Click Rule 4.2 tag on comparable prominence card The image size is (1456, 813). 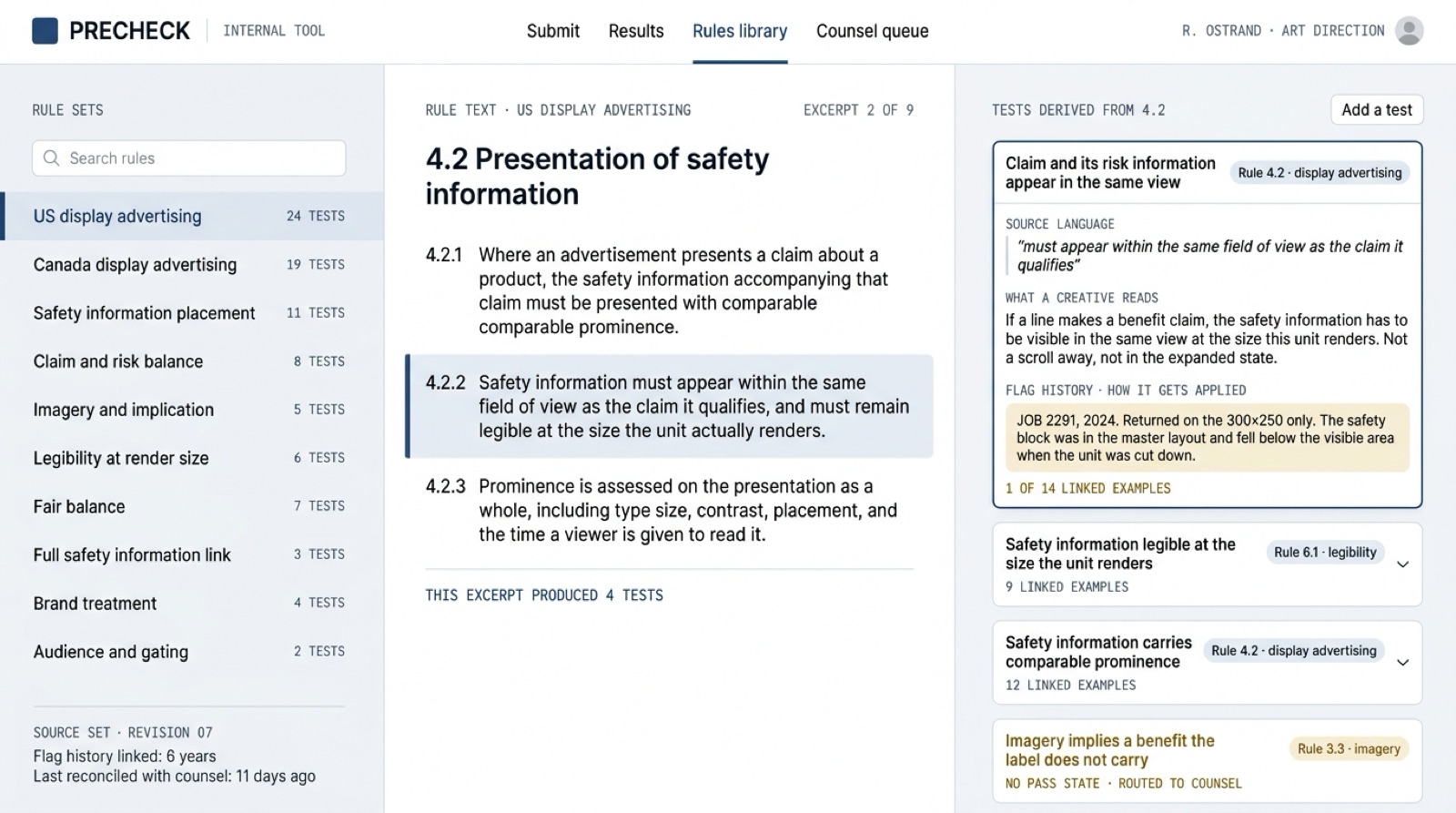point(1293,650)
